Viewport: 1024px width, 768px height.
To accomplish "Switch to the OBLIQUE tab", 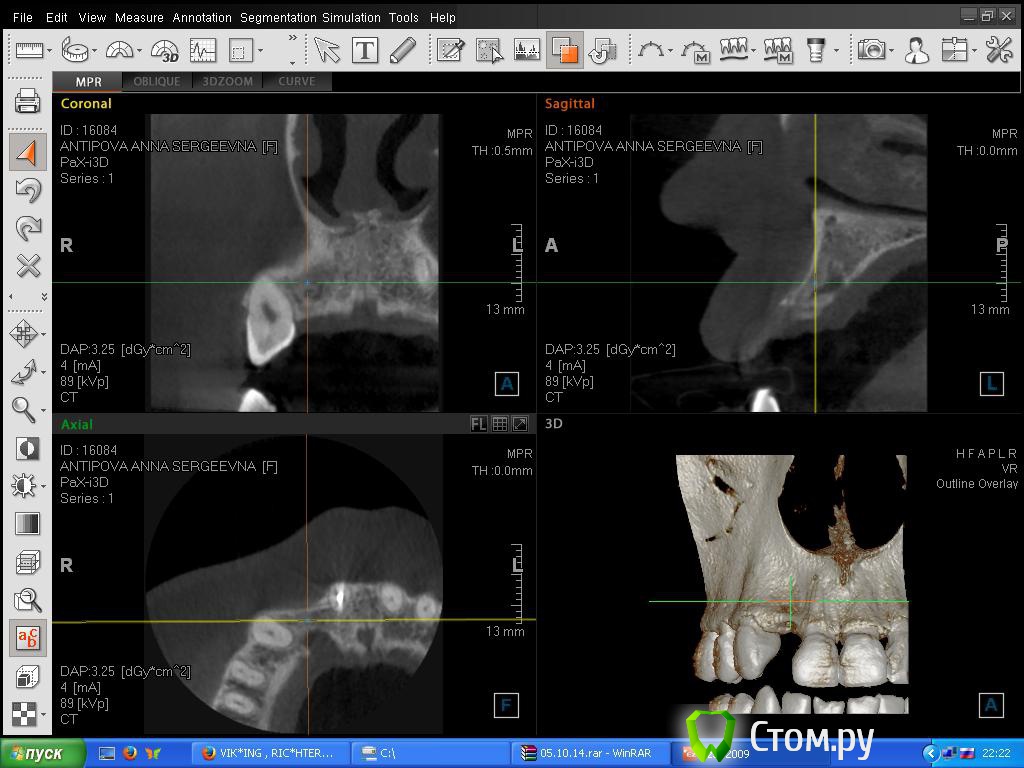I will point(157,81).
